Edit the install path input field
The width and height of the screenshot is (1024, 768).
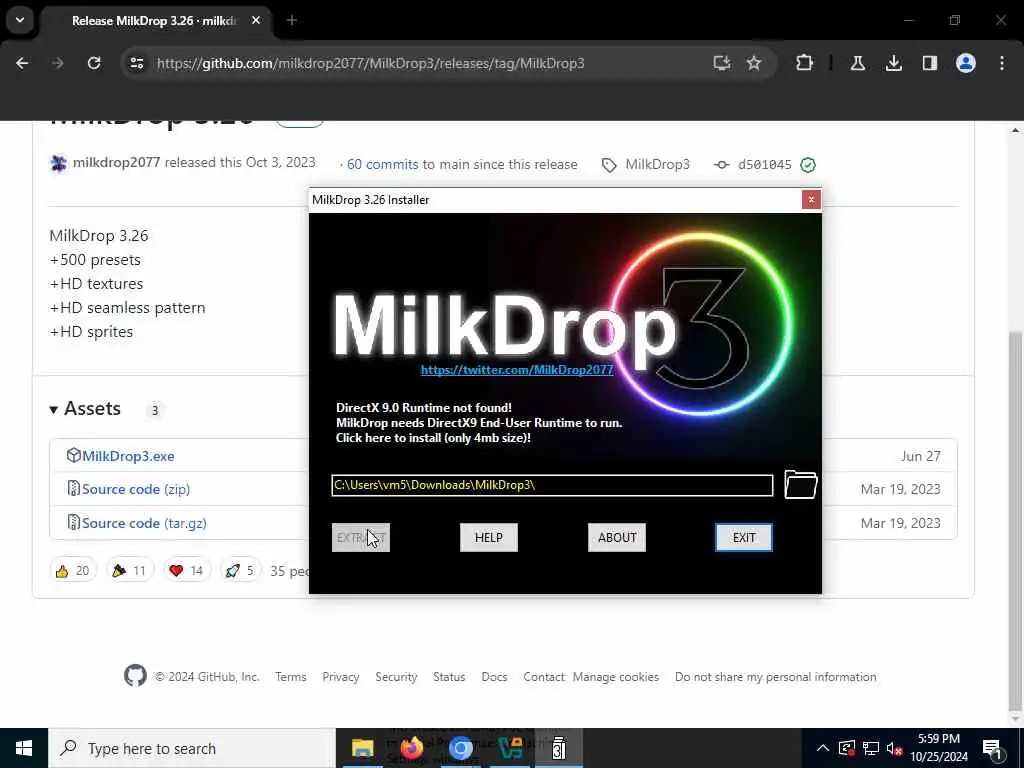552,485
